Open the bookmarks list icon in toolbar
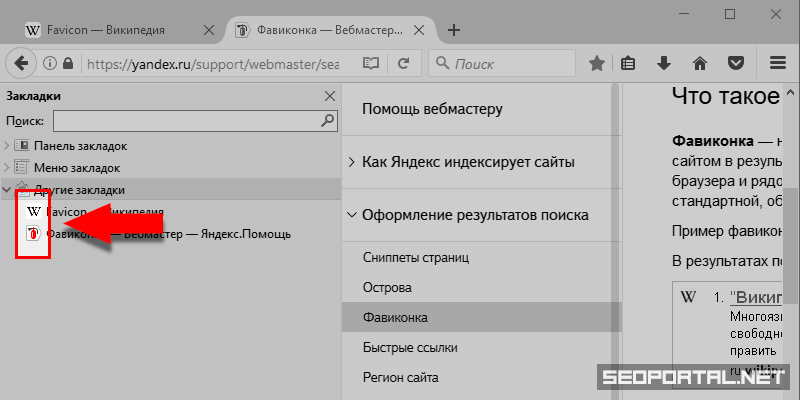The image size is (800, 400). click(628, 64)
